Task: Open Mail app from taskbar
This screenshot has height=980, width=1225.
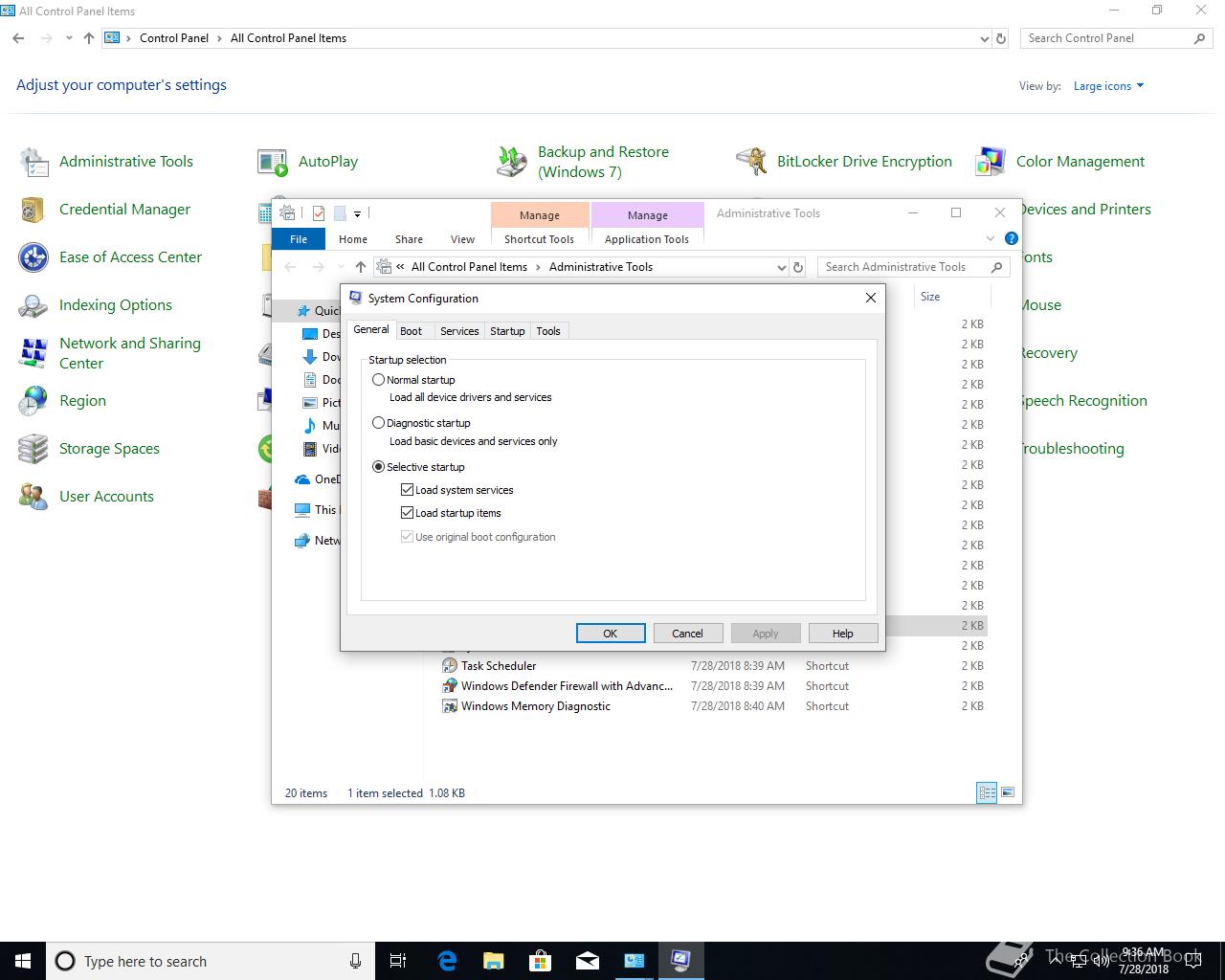Action: pyautogui.click(x=588, y=961)
